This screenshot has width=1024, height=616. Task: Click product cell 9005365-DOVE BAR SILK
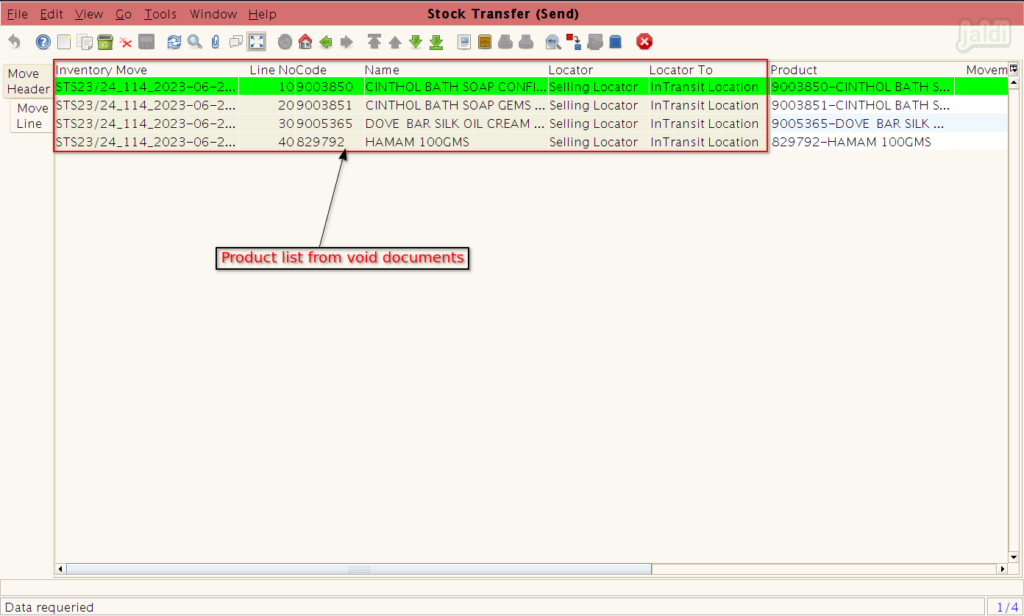click(x=861, y=123)
